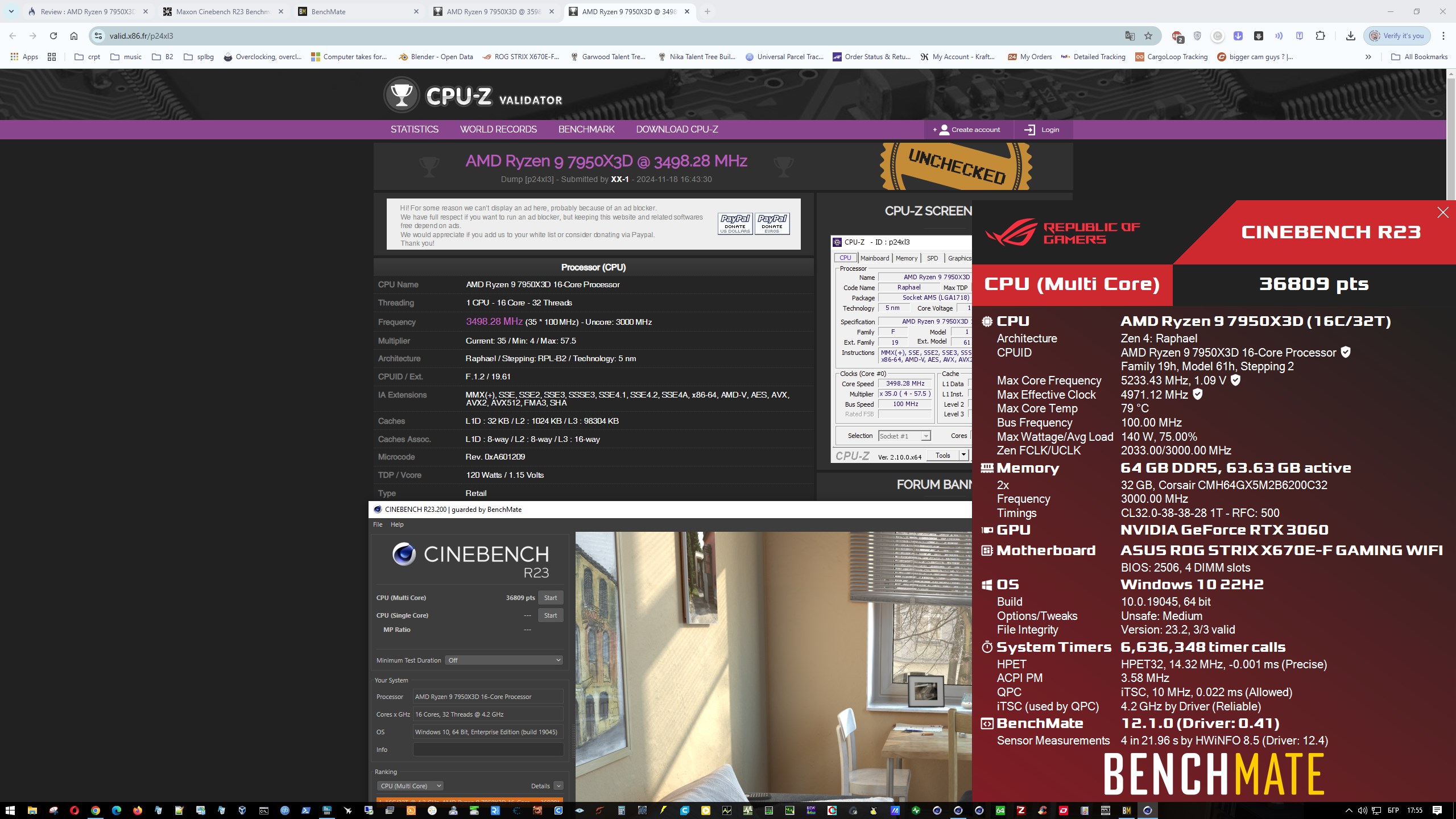Click the Login link
The image size is (1456, 819).
coord(1042,130)
